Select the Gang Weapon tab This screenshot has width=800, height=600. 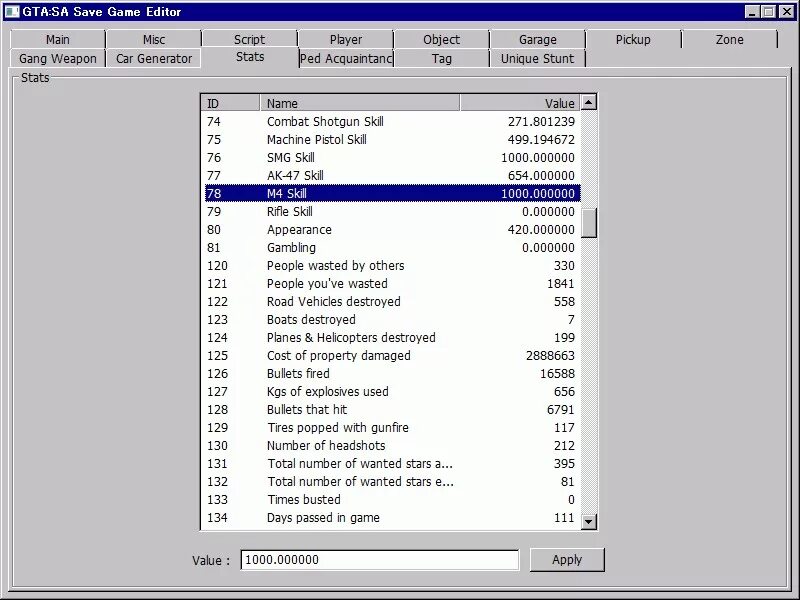coord(57,58)
